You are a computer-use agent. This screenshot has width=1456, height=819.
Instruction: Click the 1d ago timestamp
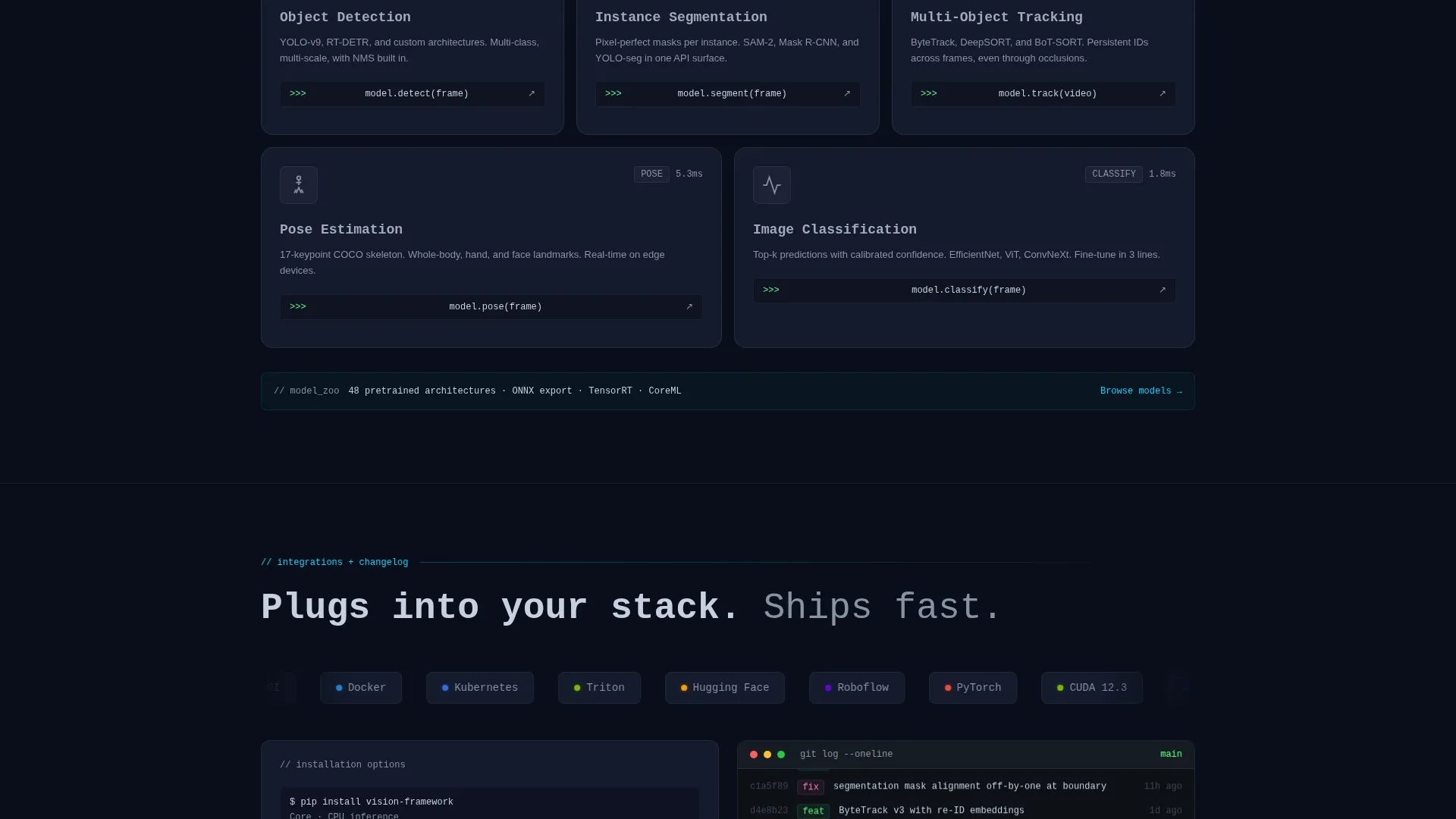click(1166, 811)
